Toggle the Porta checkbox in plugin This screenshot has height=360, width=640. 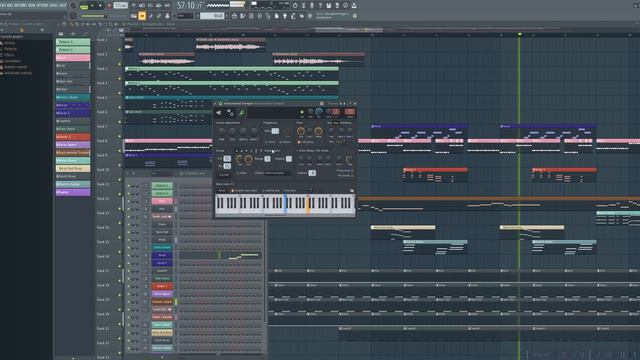tap(266, 142)
